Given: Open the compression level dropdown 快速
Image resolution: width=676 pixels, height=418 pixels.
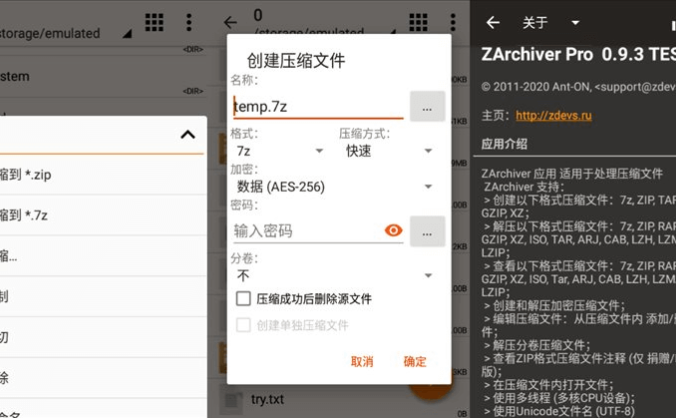Looking at the screenshot, I should [389, 151].
